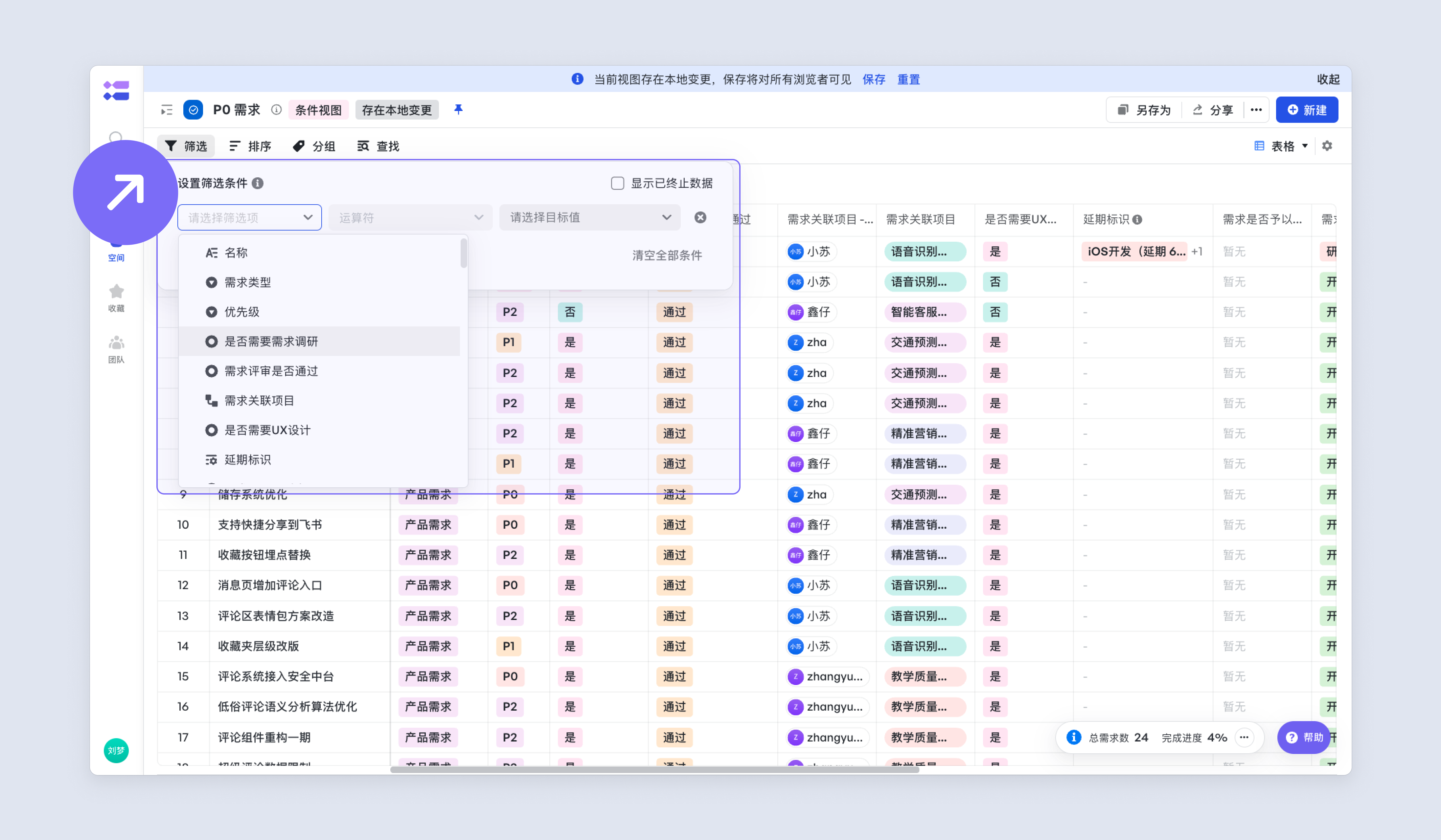
Task: Click the app logo in sidebar
Action: coord(116,90)
